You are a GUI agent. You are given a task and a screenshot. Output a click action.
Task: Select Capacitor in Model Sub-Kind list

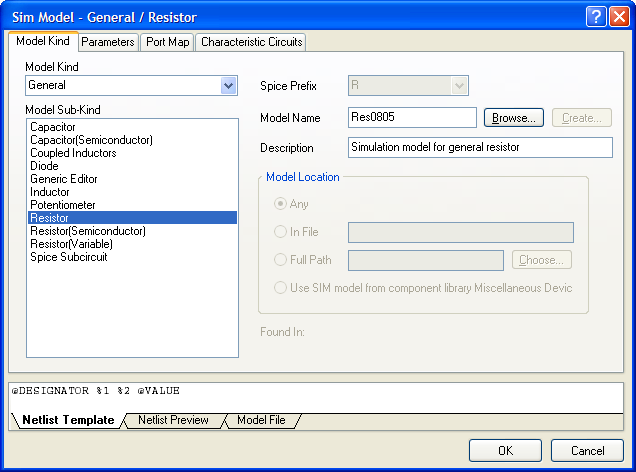click(x=53, y=127)
